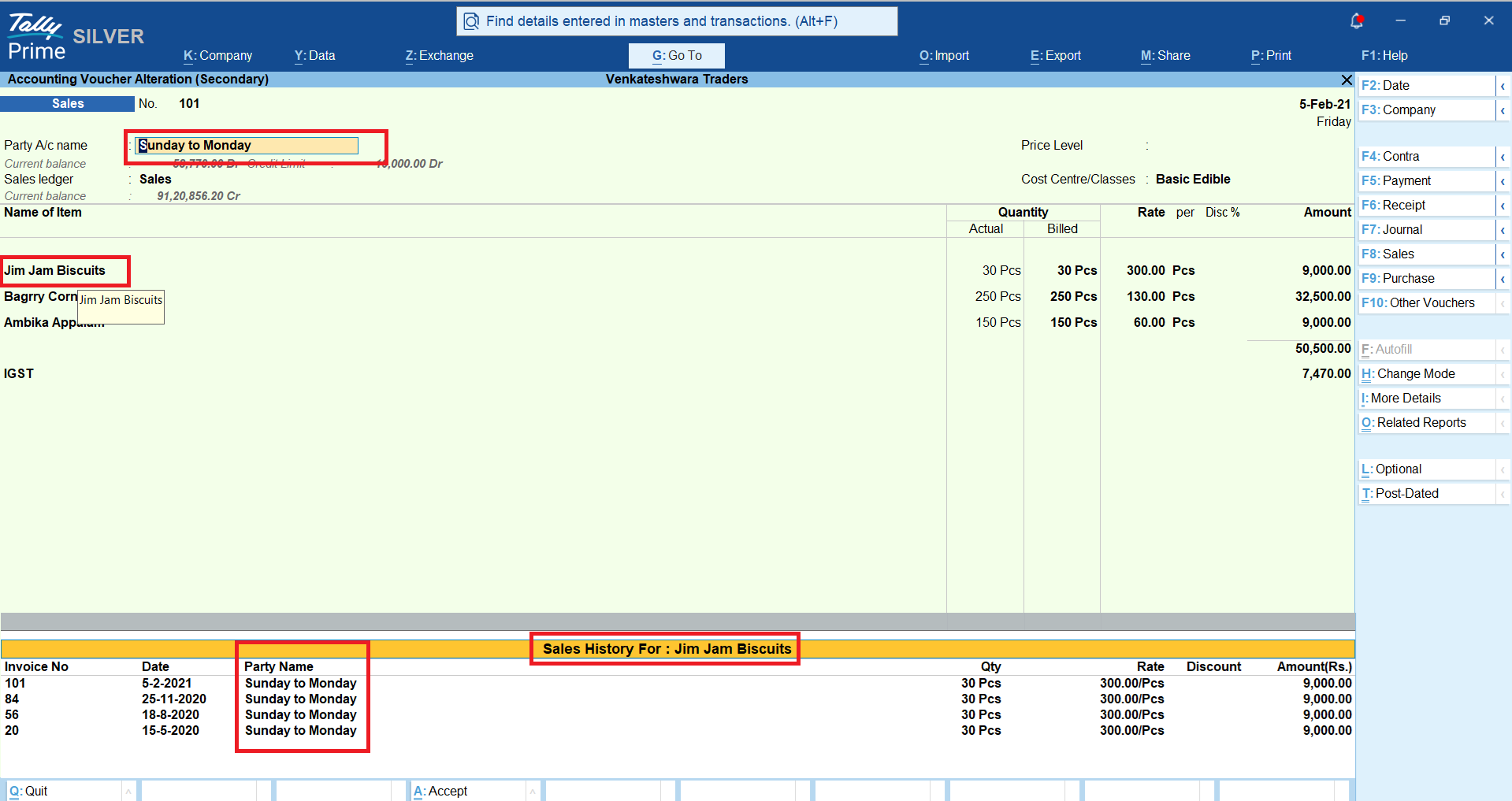1512x801 pixels.
Task: Click sales history invoice number 84
Action: click(x=12, y=699)
